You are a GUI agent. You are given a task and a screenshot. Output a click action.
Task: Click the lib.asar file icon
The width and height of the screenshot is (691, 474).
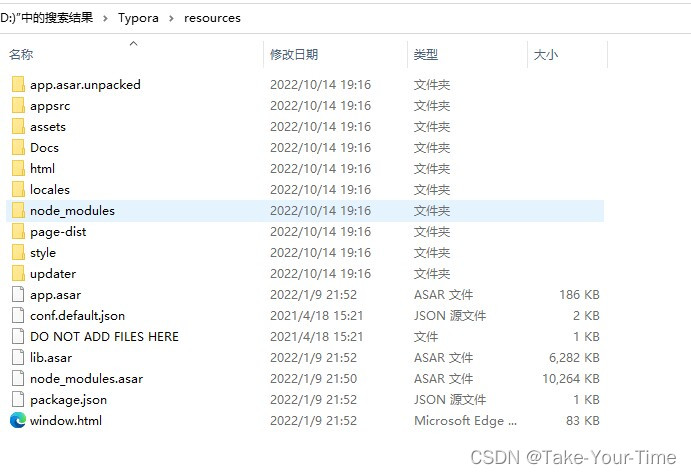(18, 357)
